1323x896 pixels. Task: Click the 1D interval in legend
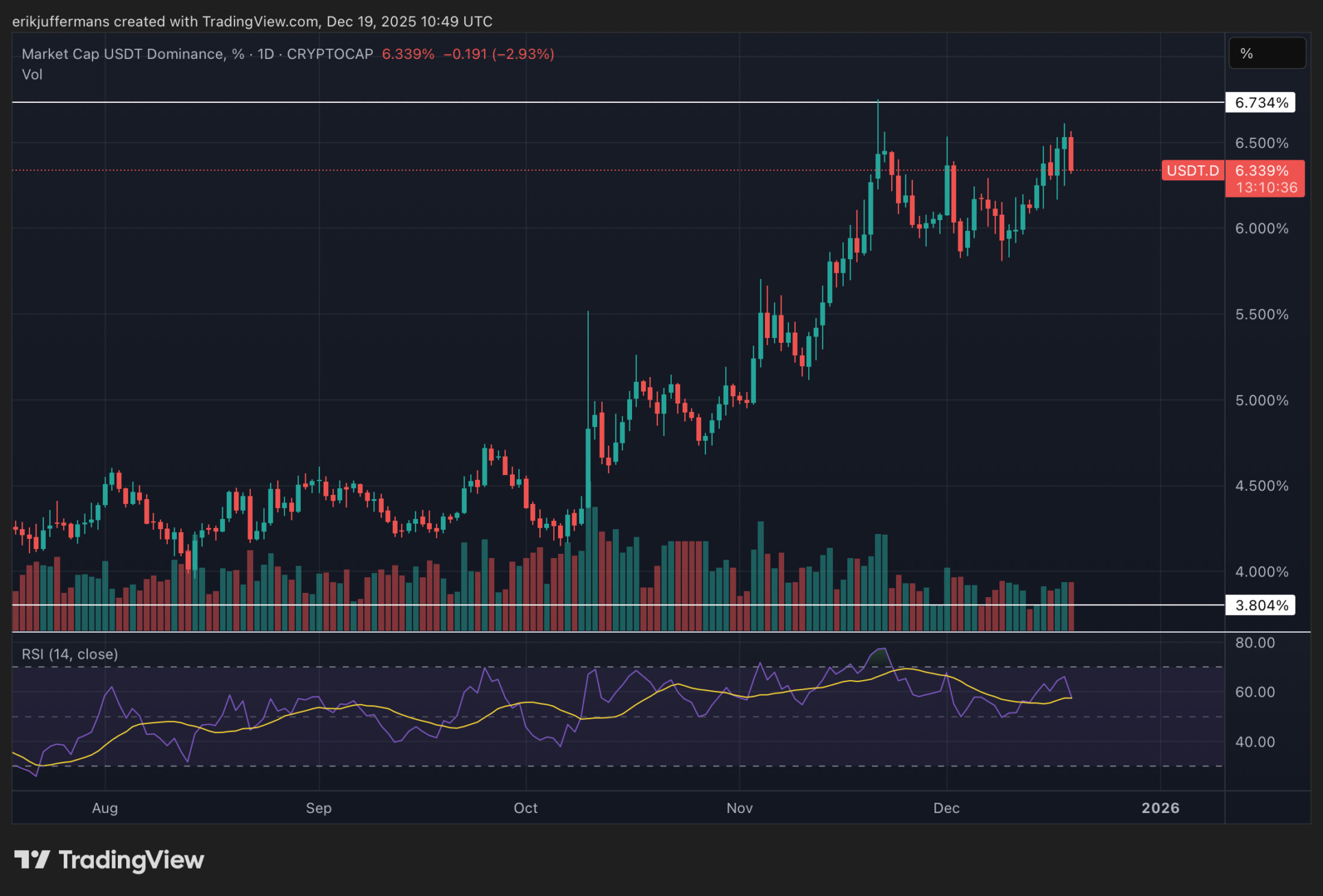tap(265, 54)
